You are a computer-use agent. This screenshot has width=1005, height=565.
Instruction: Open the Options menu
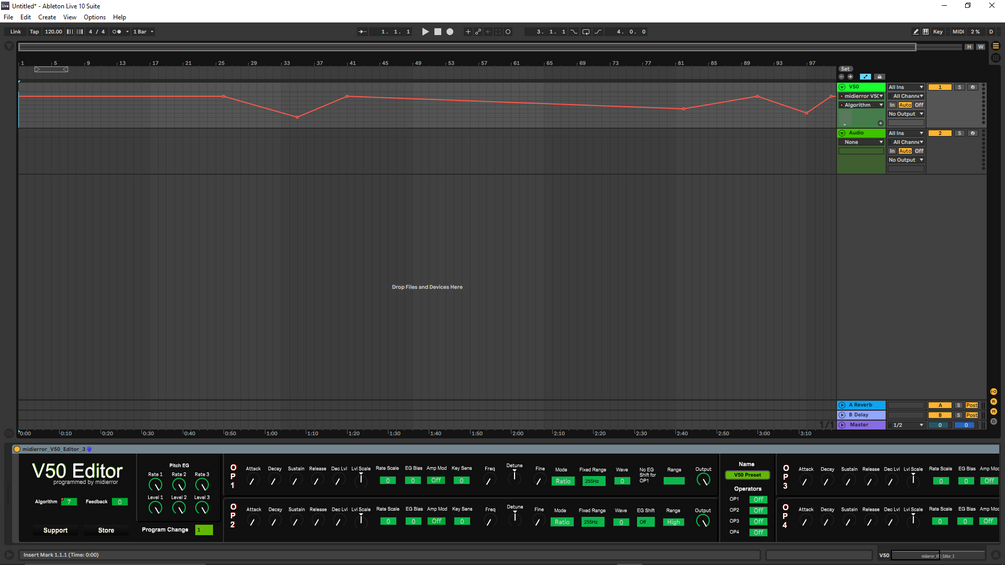pyautogui.click(x=94, y=17)
